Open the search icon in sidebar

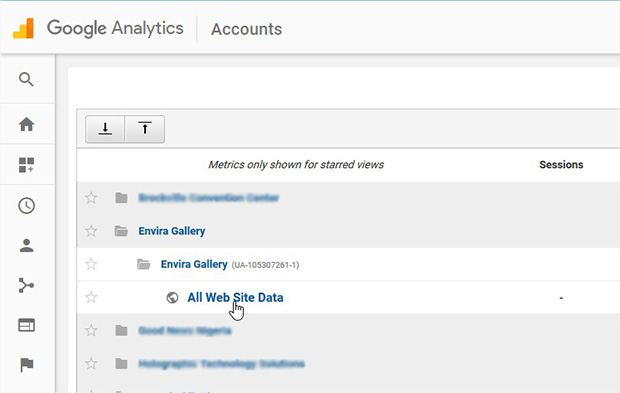(26, 79)
